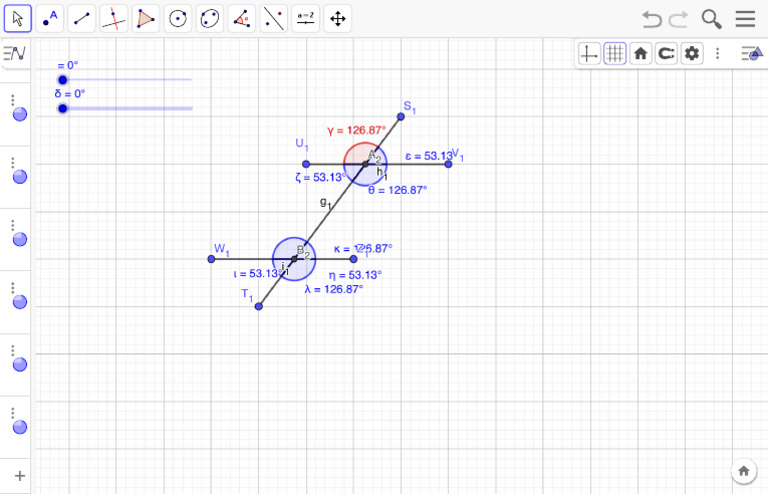Image resolution: width=768 pixels, height=494 pixels.
Task: Open options for first algebra row
Action: pyautogui.click(x=13, y=100)
